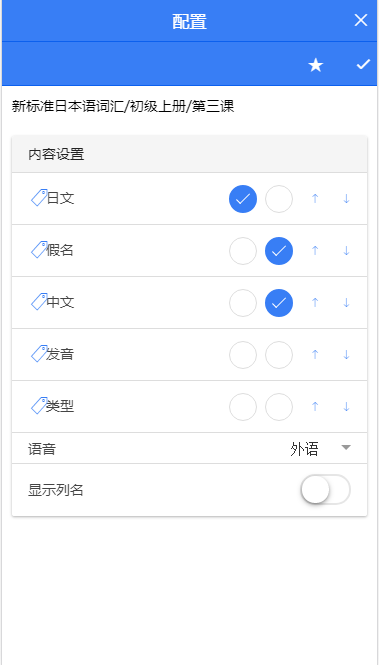Open the 语音 dropdown showing 外语
379x665 pixels.
tap(320, 448)
